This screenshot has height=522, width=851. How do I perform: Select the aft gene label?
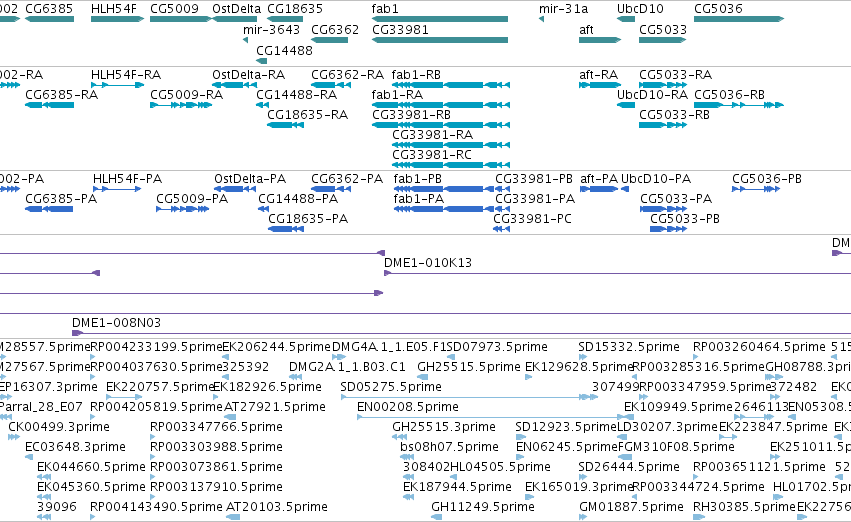coord(586,29)
